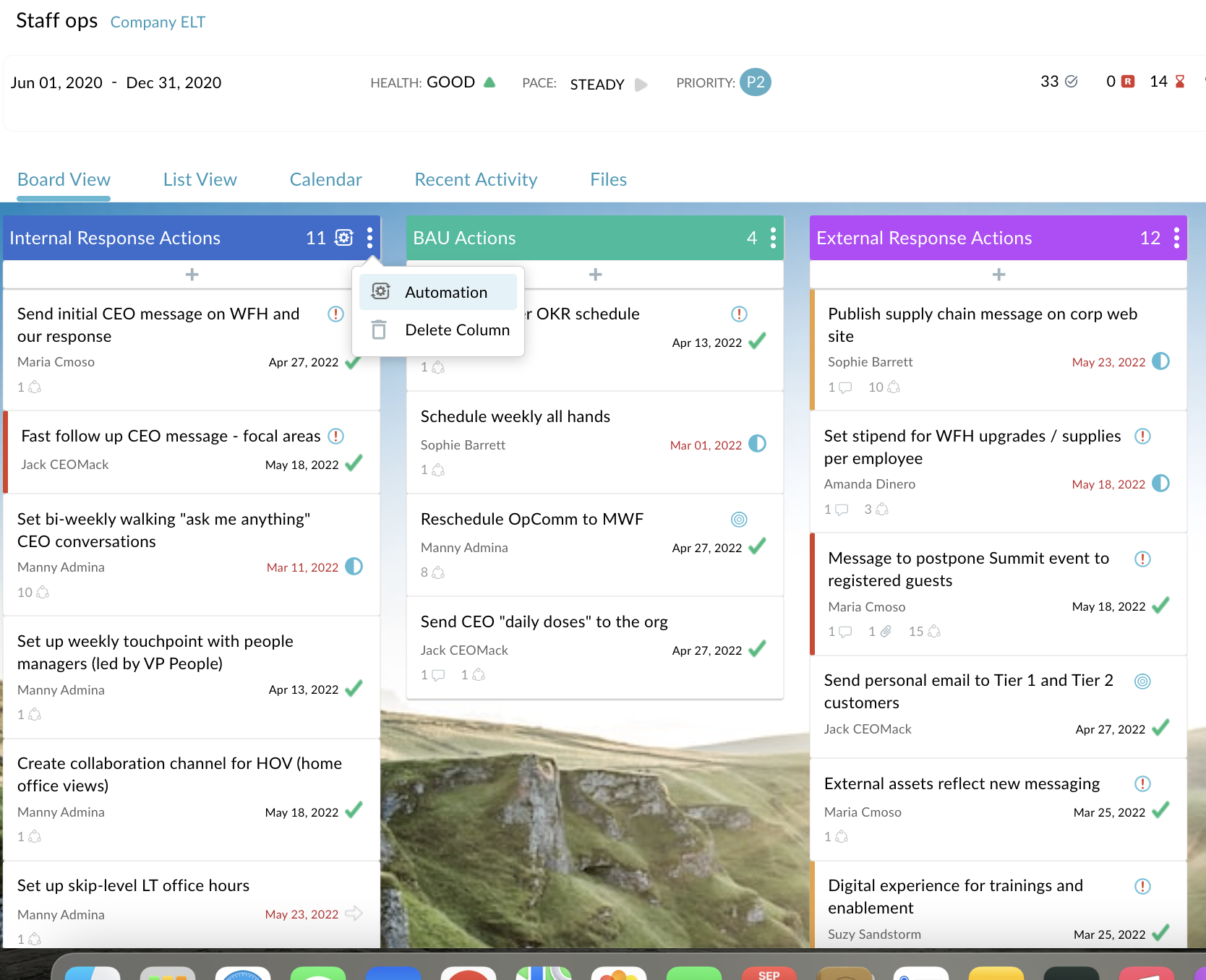Toggle completion checkmark on OKR schedule card
Screen dimensions: 1206x980
point(757,341)
